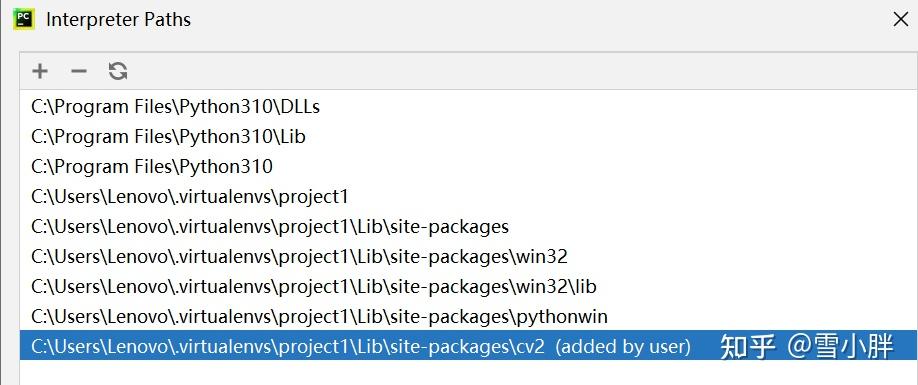Select the site-packages\win32\lib path
The image size is (918, 385).
tap(468, 287)
